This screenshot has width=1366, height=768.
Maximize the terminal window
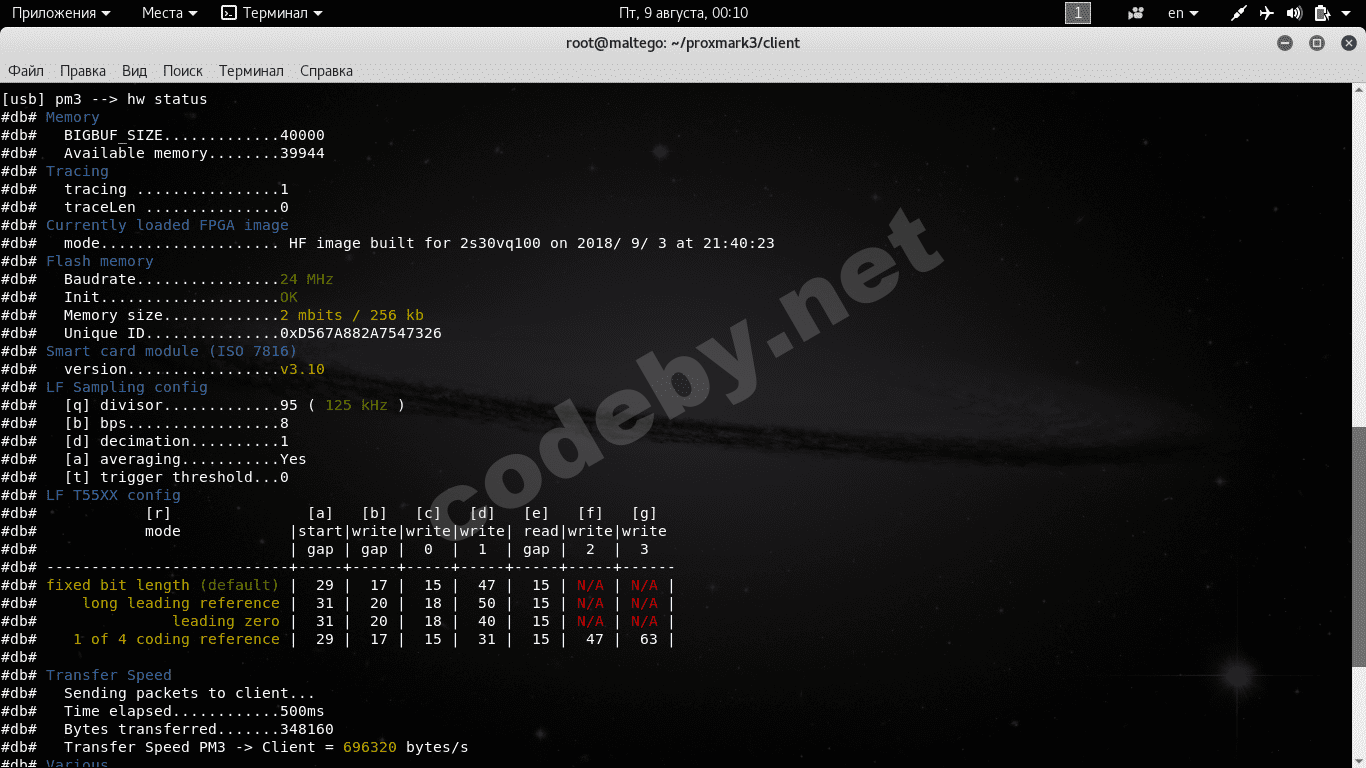click(1317, 43)
